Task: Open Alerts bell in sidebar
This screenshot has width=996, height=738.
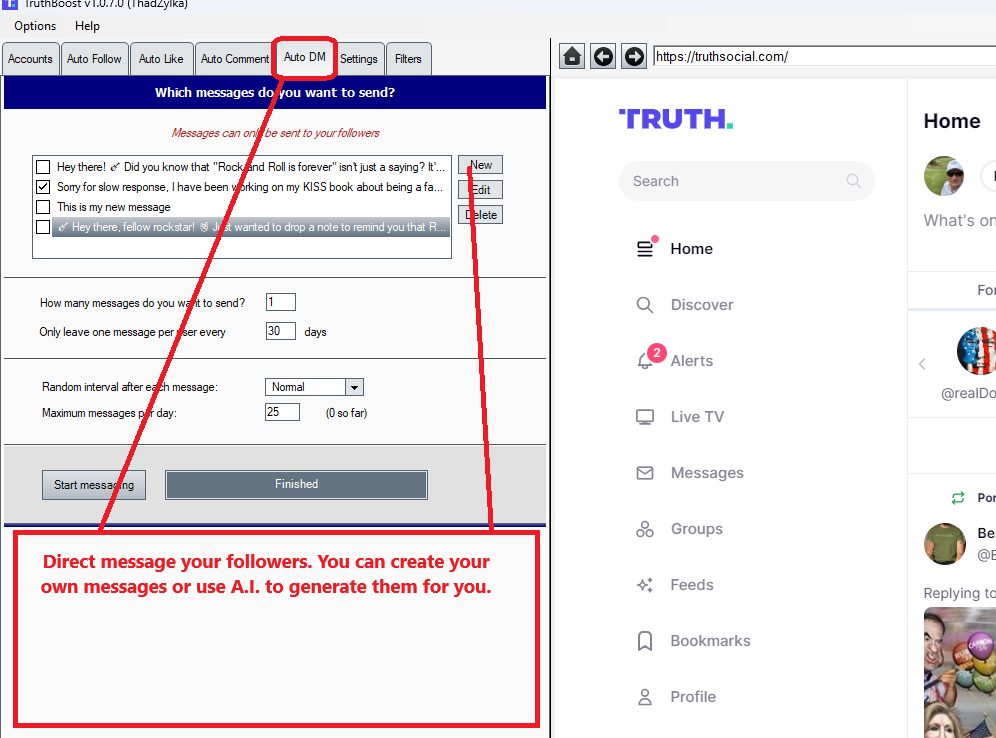Action: pyautogui.click(x=646, y=361)
